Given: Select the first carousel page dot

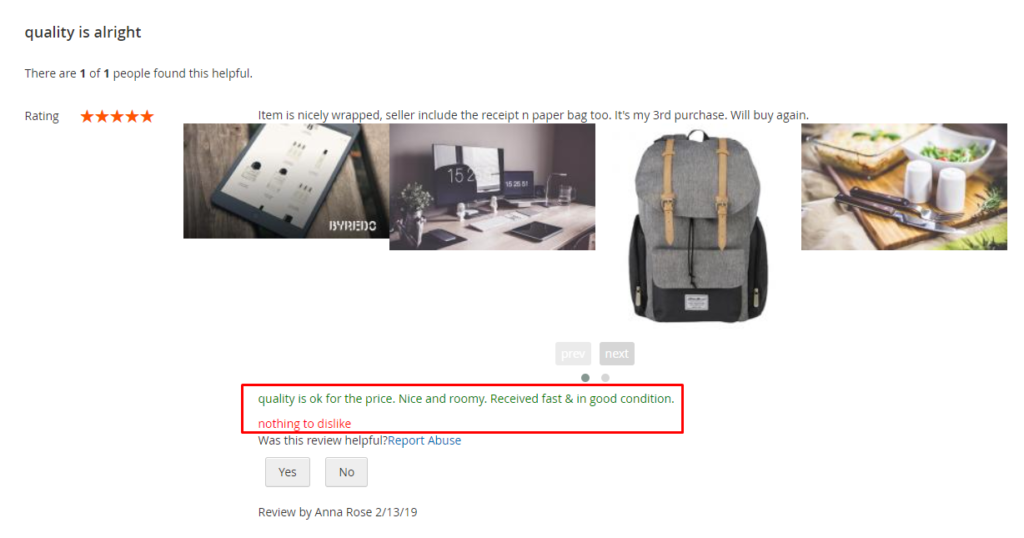Looking at the screenshot, I should click(585, 377).
